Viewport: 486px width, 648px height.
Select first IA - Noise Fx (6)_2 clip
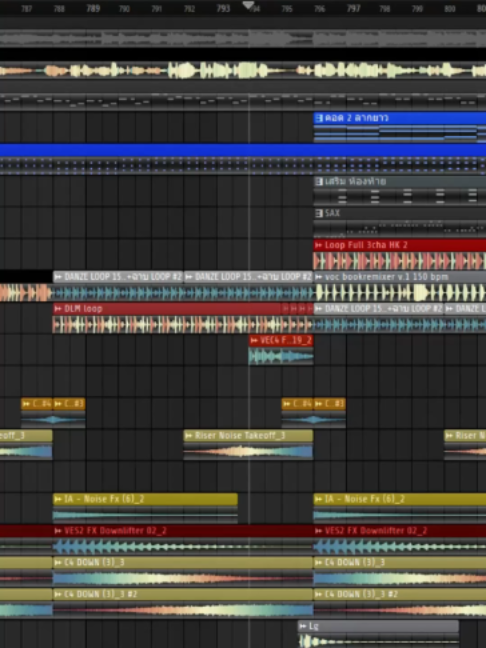click(x=145, y=508)
